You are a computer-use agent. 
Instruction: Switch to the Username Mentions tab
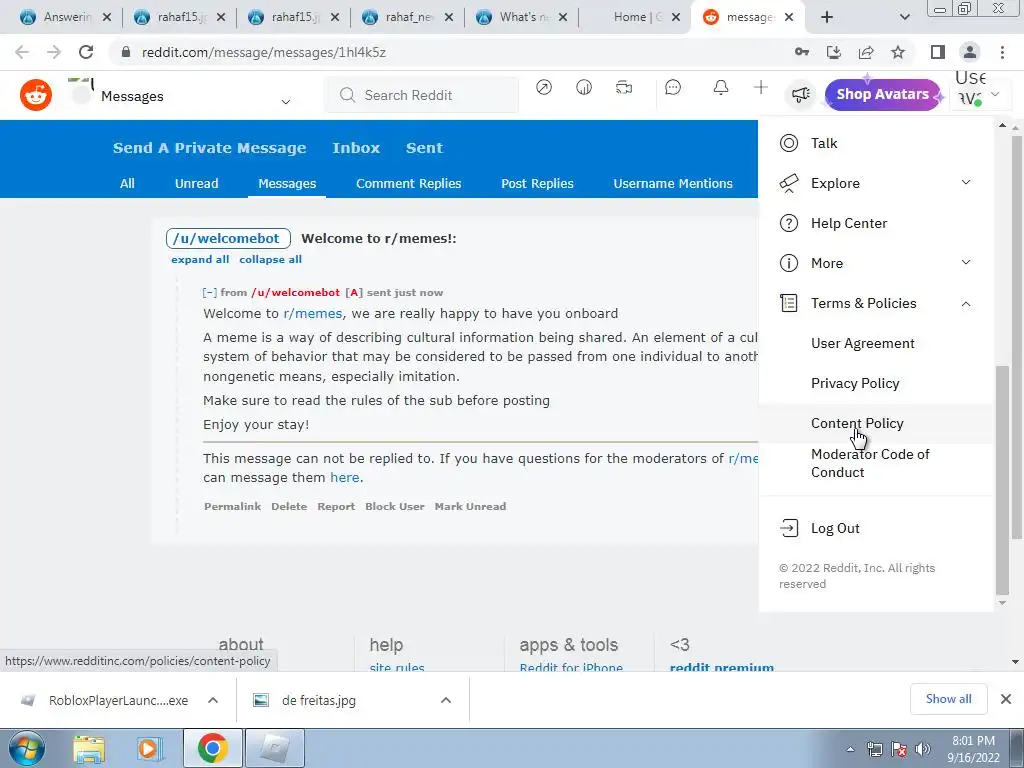tap(673, 184)
